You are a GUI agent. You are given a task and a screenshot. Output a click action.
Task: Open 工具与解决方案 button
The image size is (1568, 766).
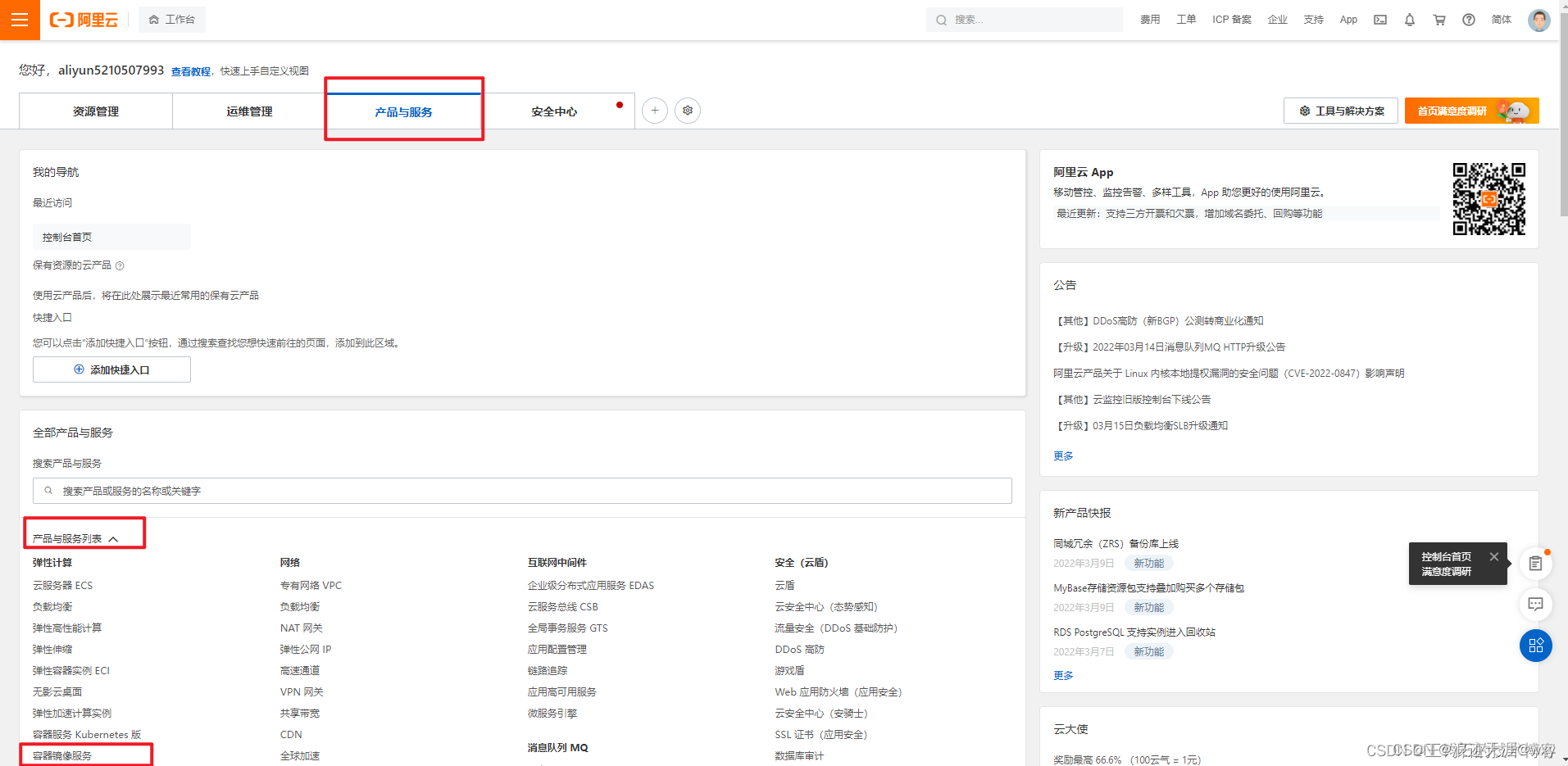(x=1341, y=111)
